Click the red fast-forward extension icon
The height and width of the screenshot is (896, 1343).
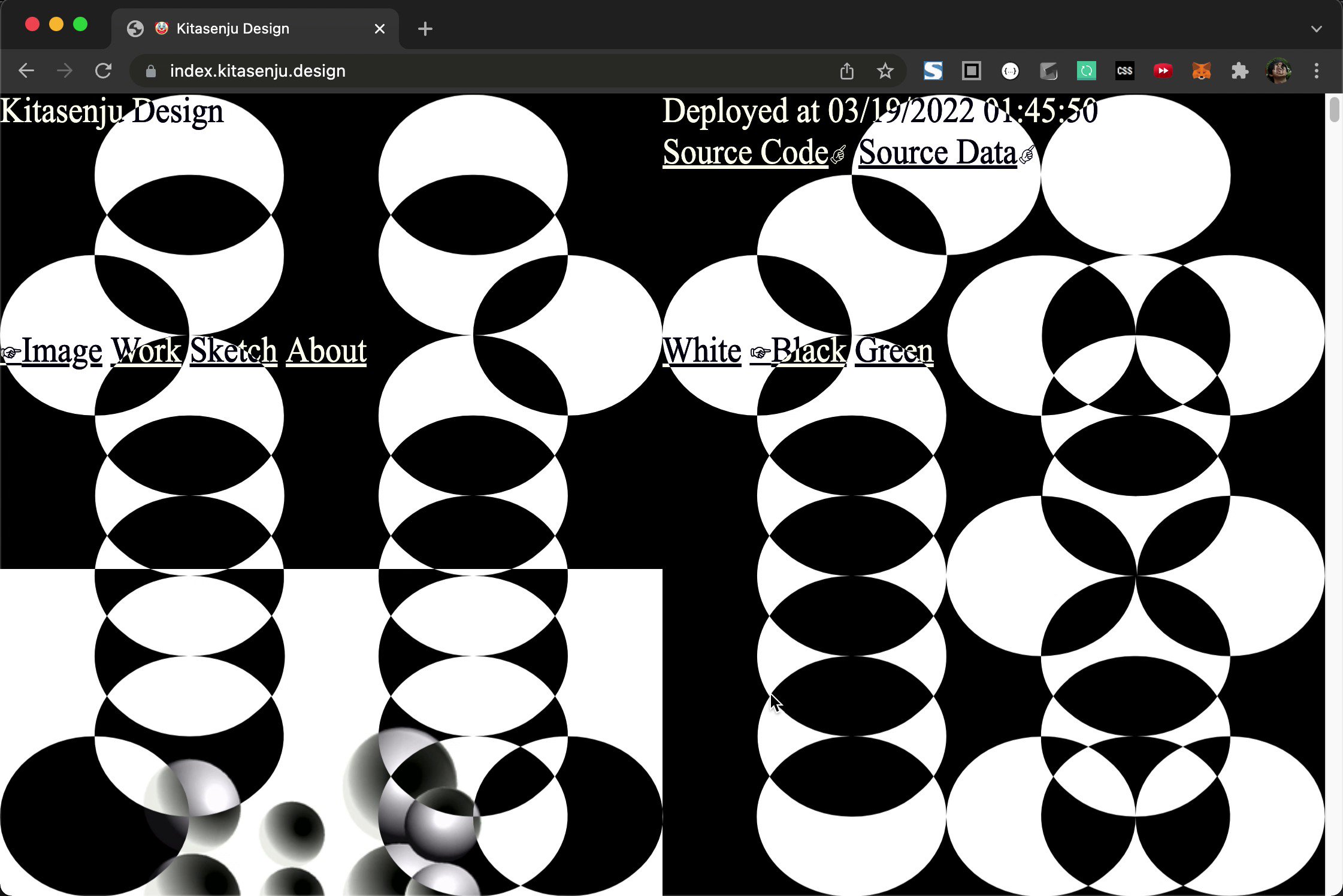point(1163,71)
